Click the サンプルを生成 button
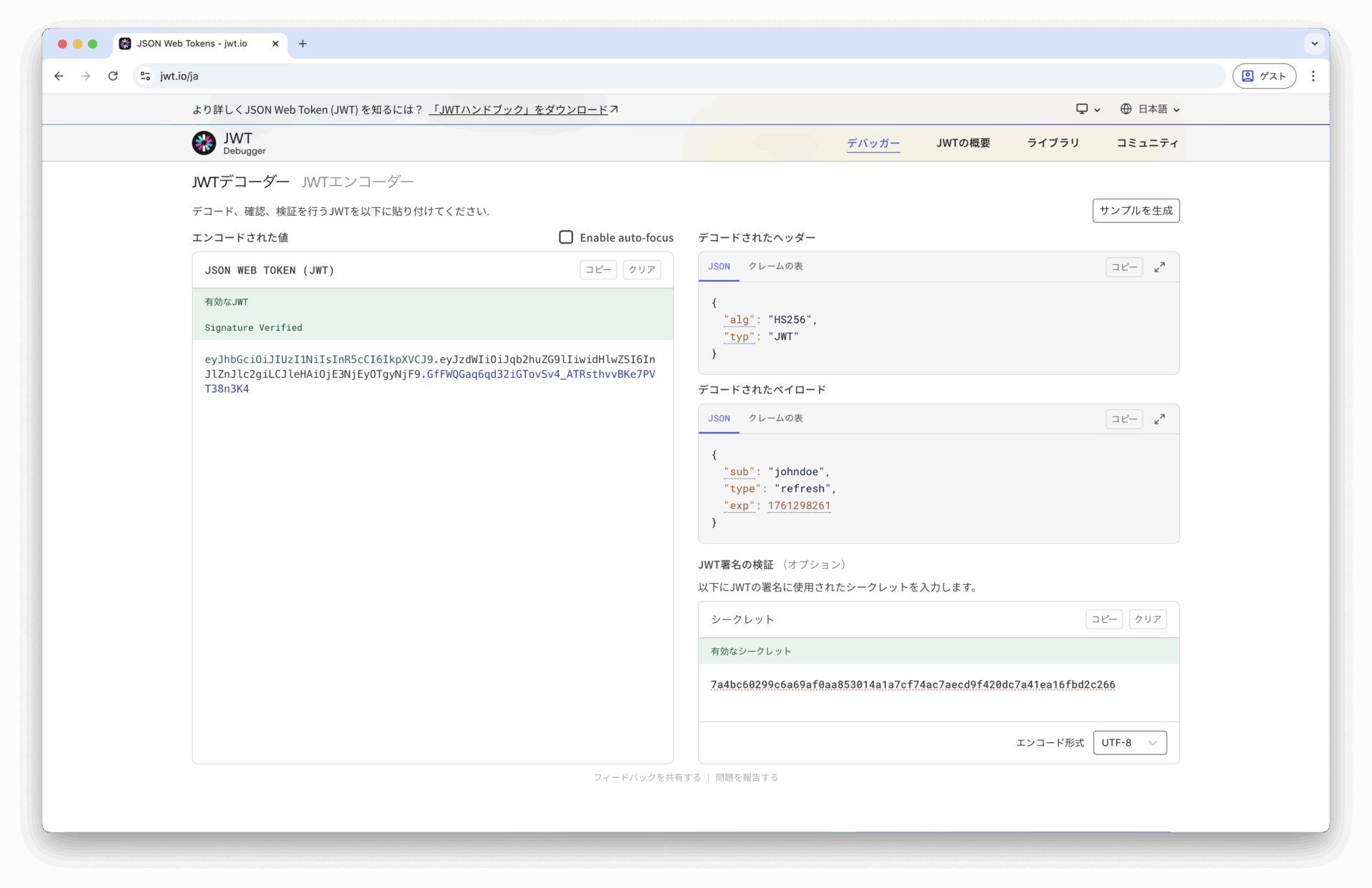This screenshot has width=1372, height=888. pyautogui.click(x=1135, y=211)
